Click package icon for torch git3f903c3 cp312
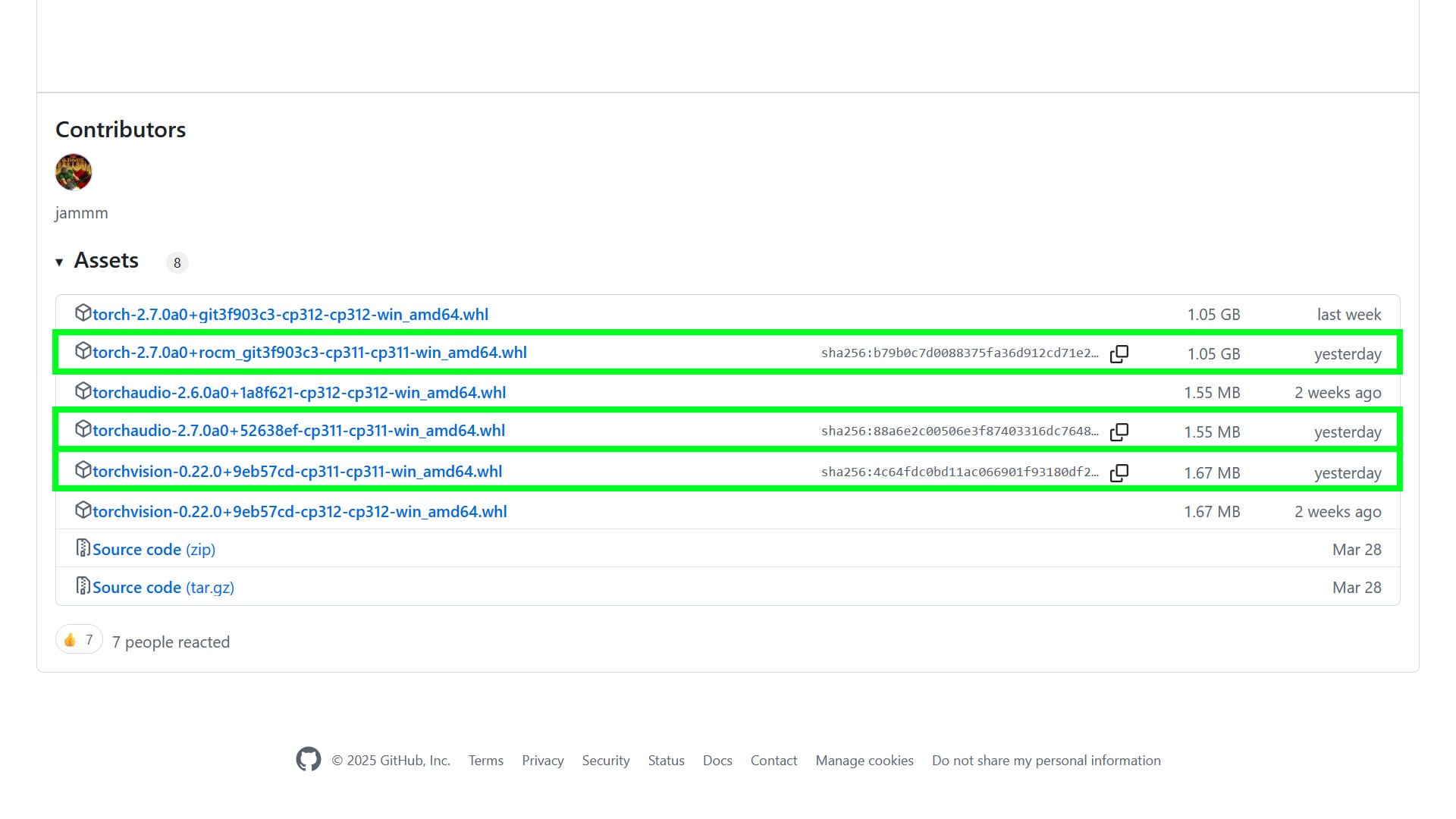The height and width of the screenshot is (819, 1456). (83, 312)
